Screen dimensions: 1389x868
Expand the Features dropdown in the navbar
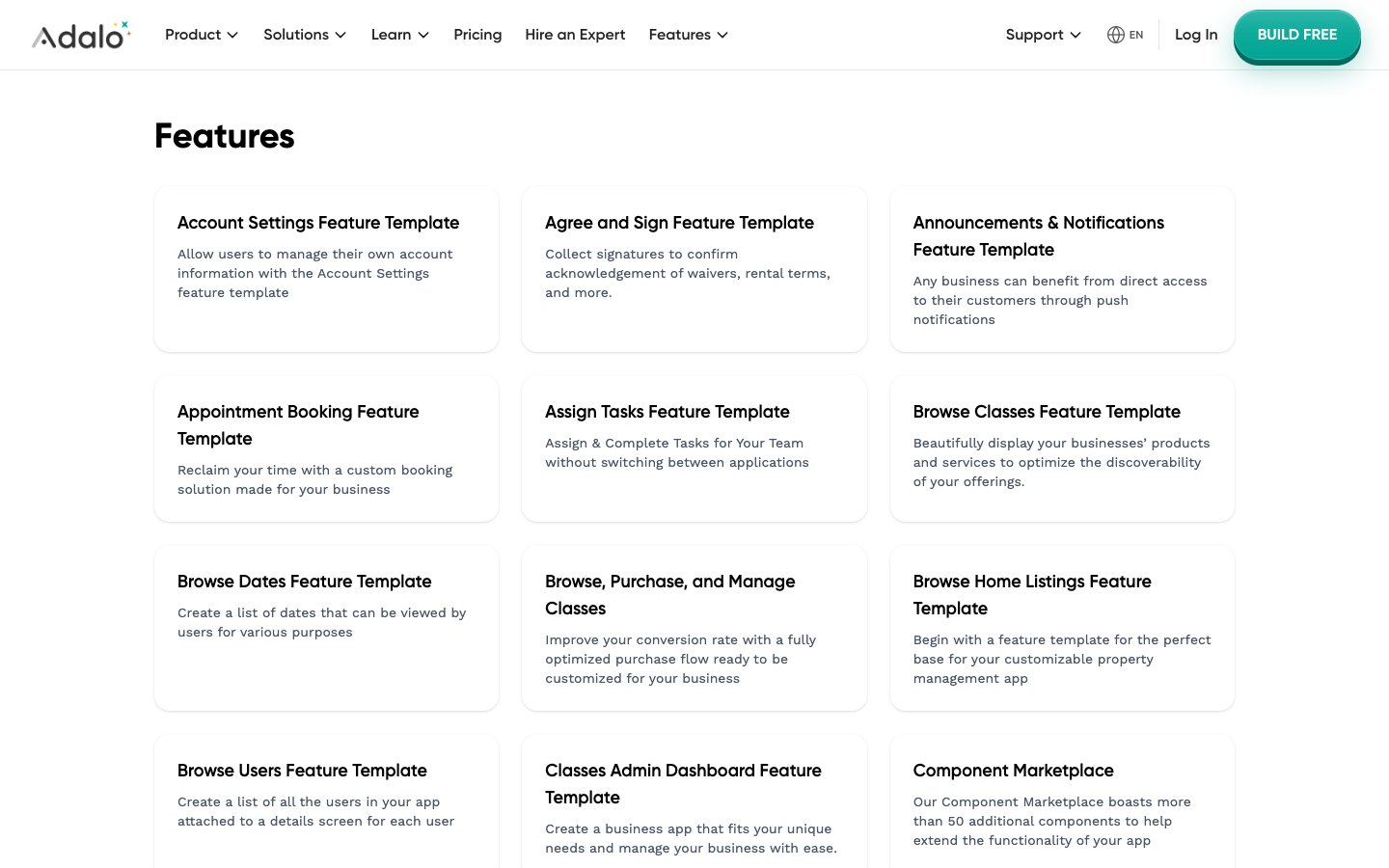coord(688,35)
